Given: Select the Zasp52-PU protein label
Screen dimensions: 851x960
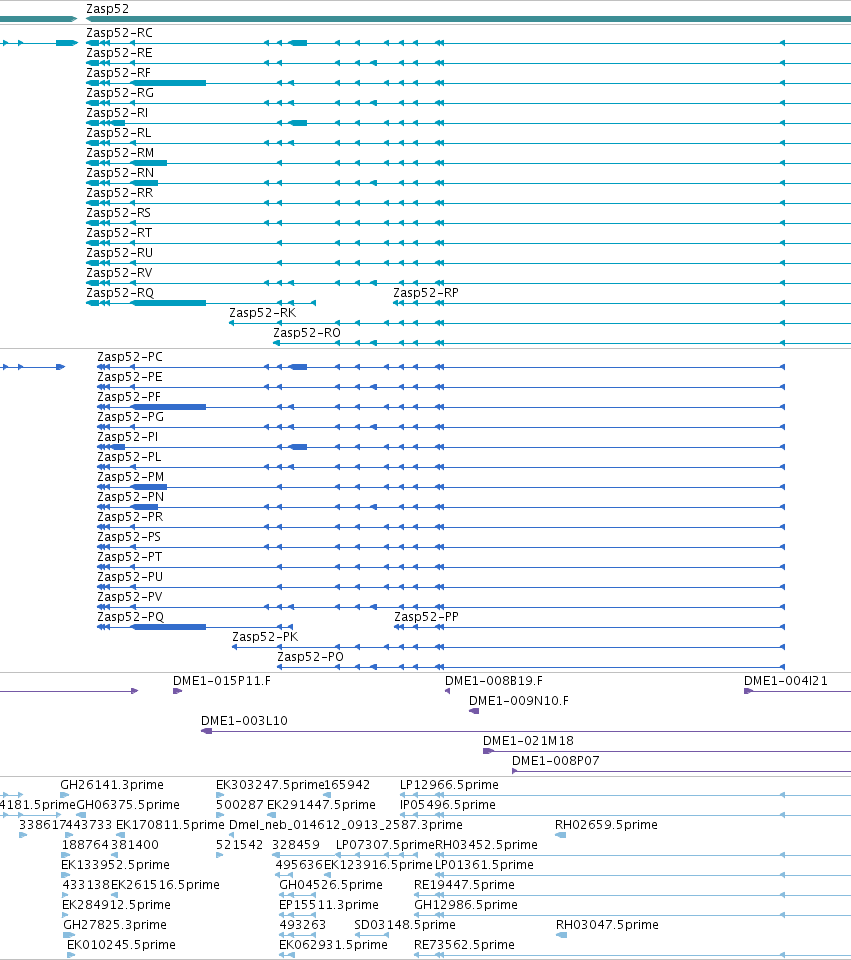Looking at the screenshot, I should coord(130,577).
